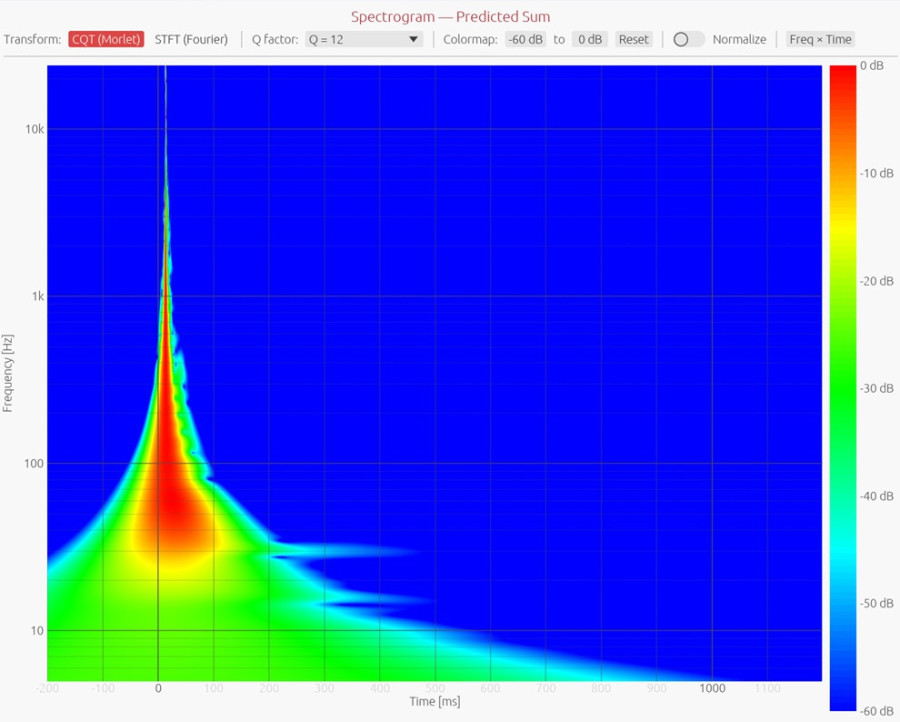Screen dimensions: 900x722
Task: Click the color scale bar legend
Action: pos(843,388)
